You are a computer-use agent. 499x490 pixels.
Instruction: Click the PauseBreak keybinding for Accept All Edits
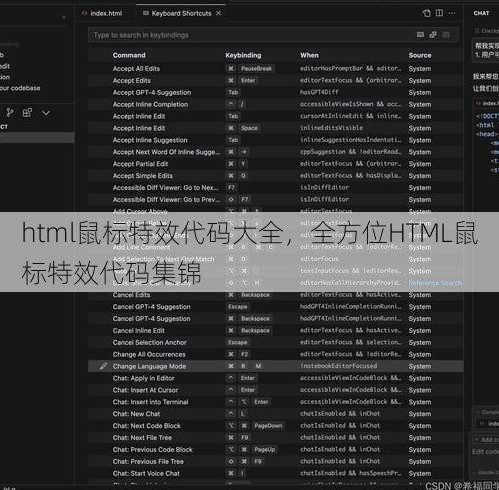[x=256, y=69]
